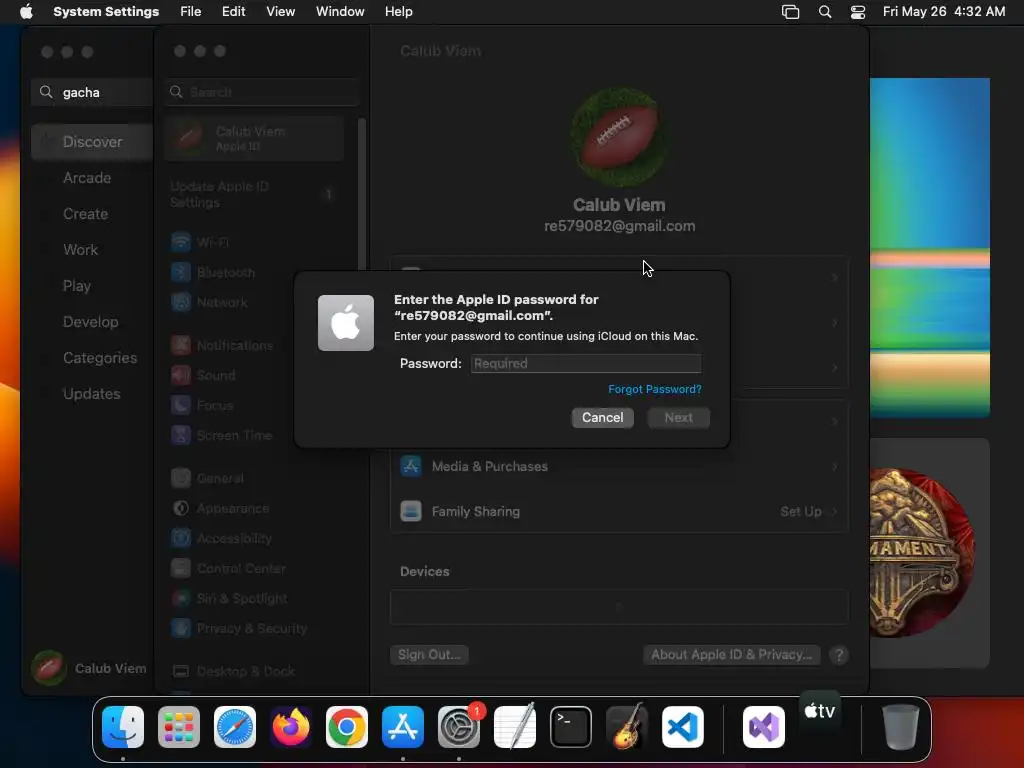This screenshot has width=1024, height=768.
Task: Click Bluetooth icon in settings sidebar
Action: (181, 272)
